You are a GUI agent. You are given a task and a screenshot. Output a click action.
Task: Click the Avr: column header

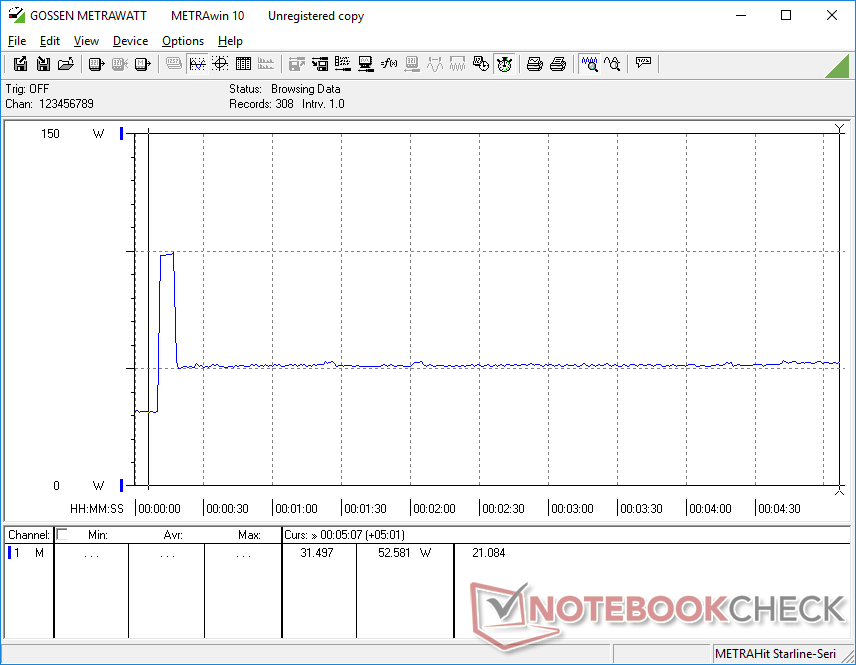click(173, 535)
